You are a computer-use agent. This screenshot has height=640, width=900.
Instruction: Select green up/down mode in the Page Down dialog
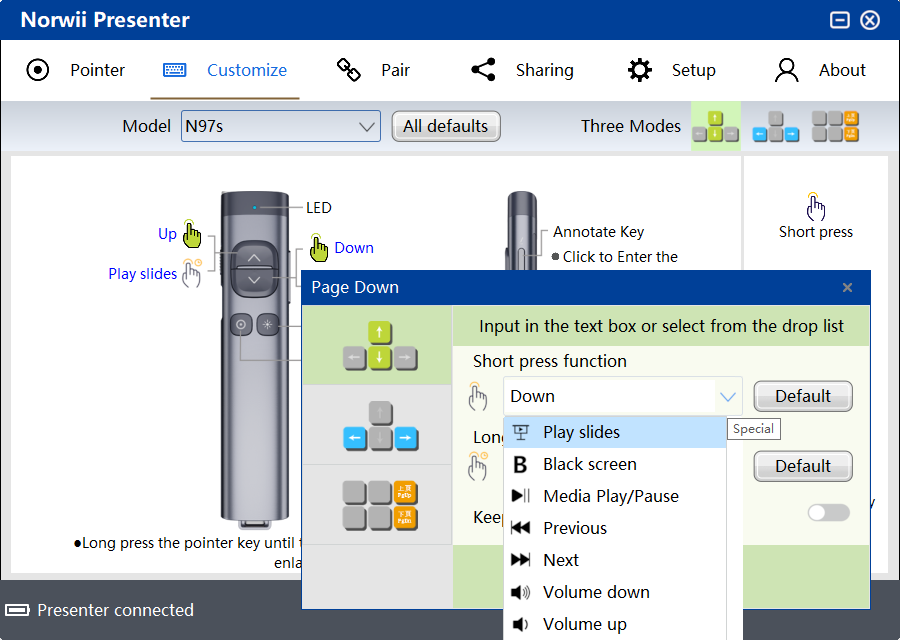pyautogui.click(x=377, y=345)
